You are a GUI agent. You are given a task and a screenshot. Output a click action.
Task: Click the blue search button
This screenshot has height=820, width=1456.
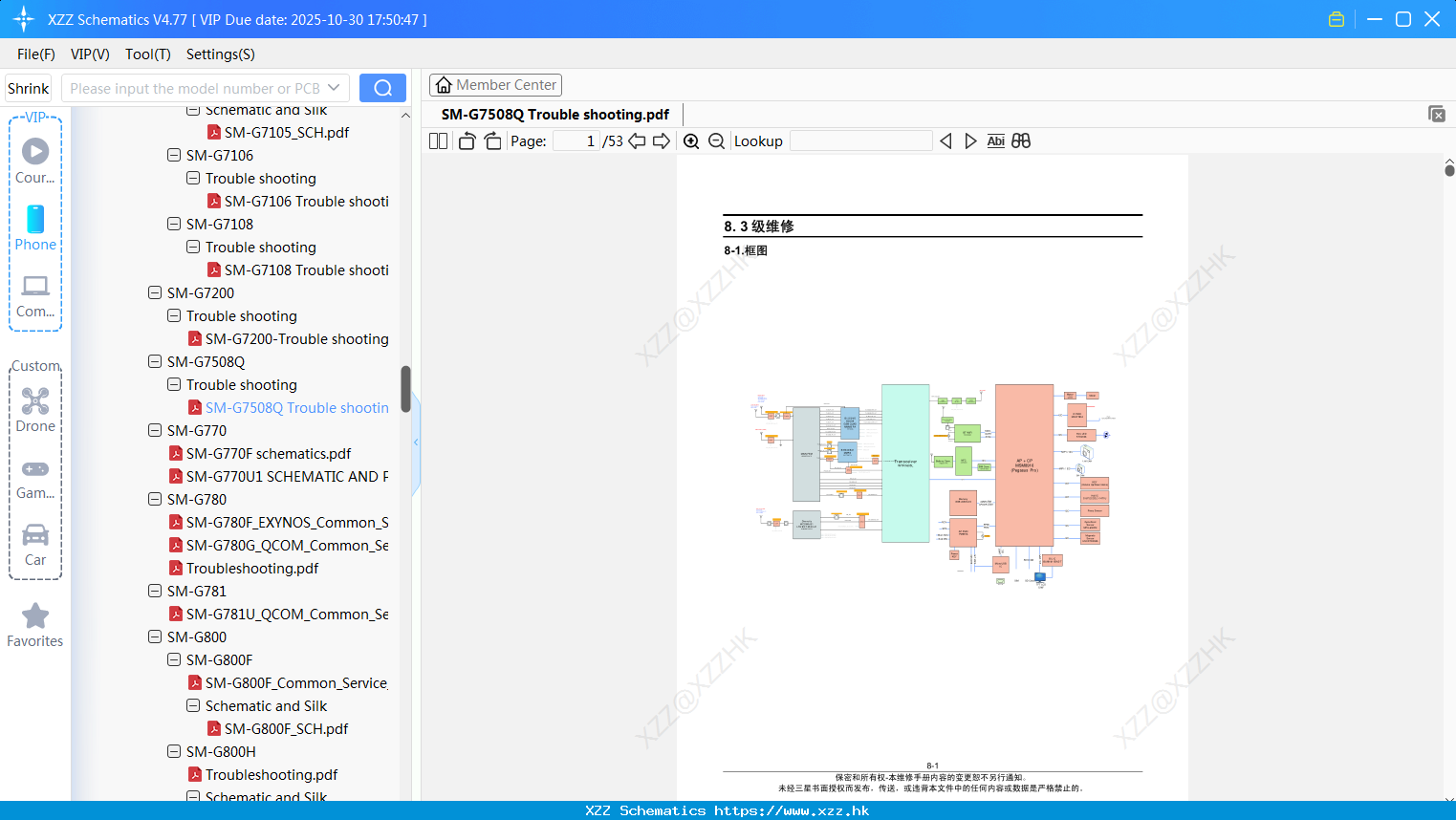click(x=382, y=88)
